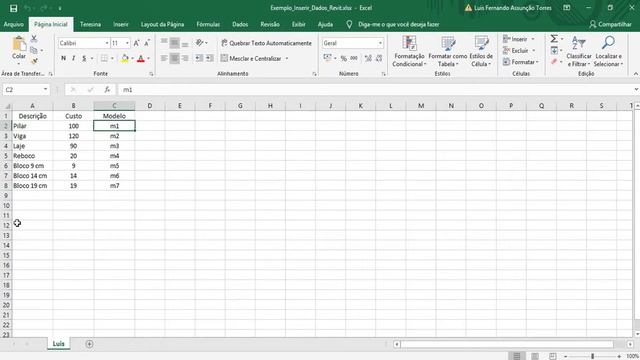640x360 pixels.
Task: Click the Save icon in title bar
Action: (13, 8)
